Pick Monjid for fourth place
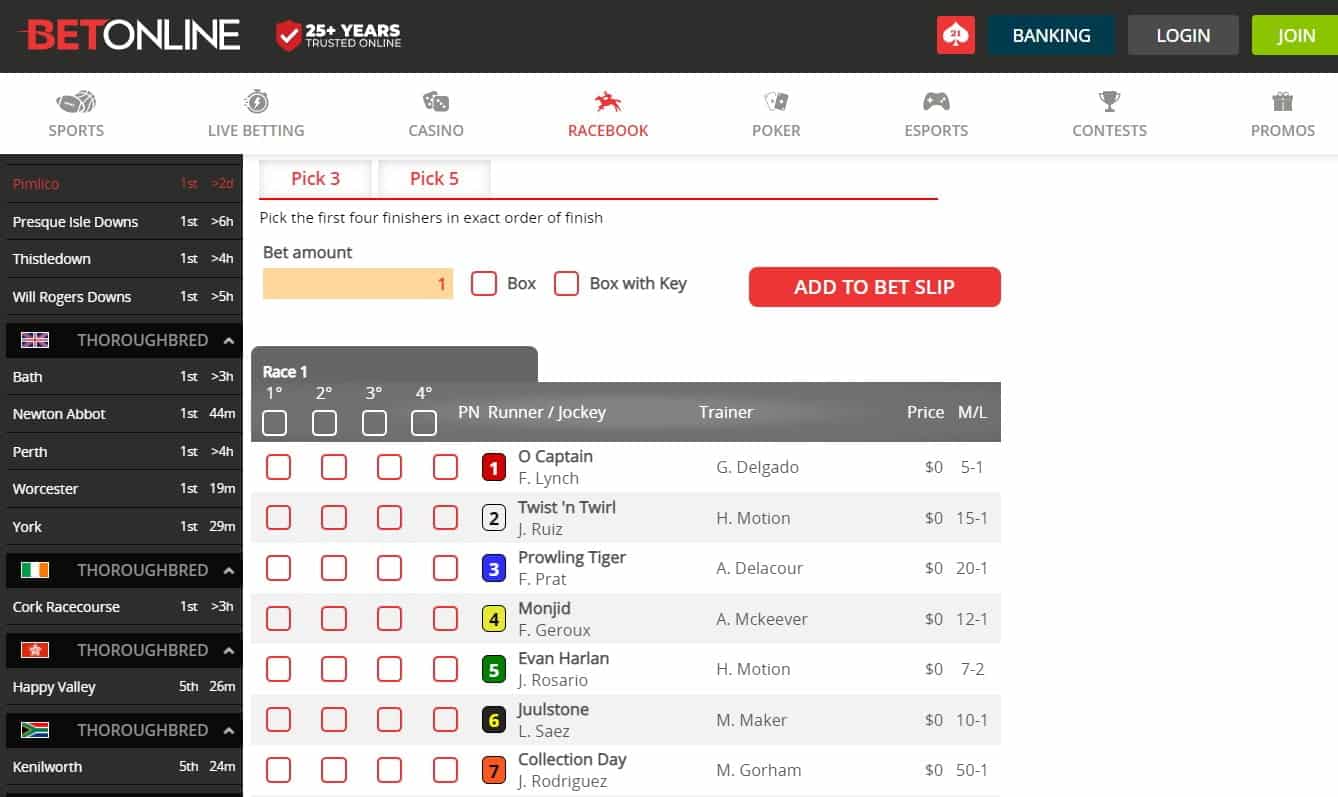 click(x=445, y=619)
